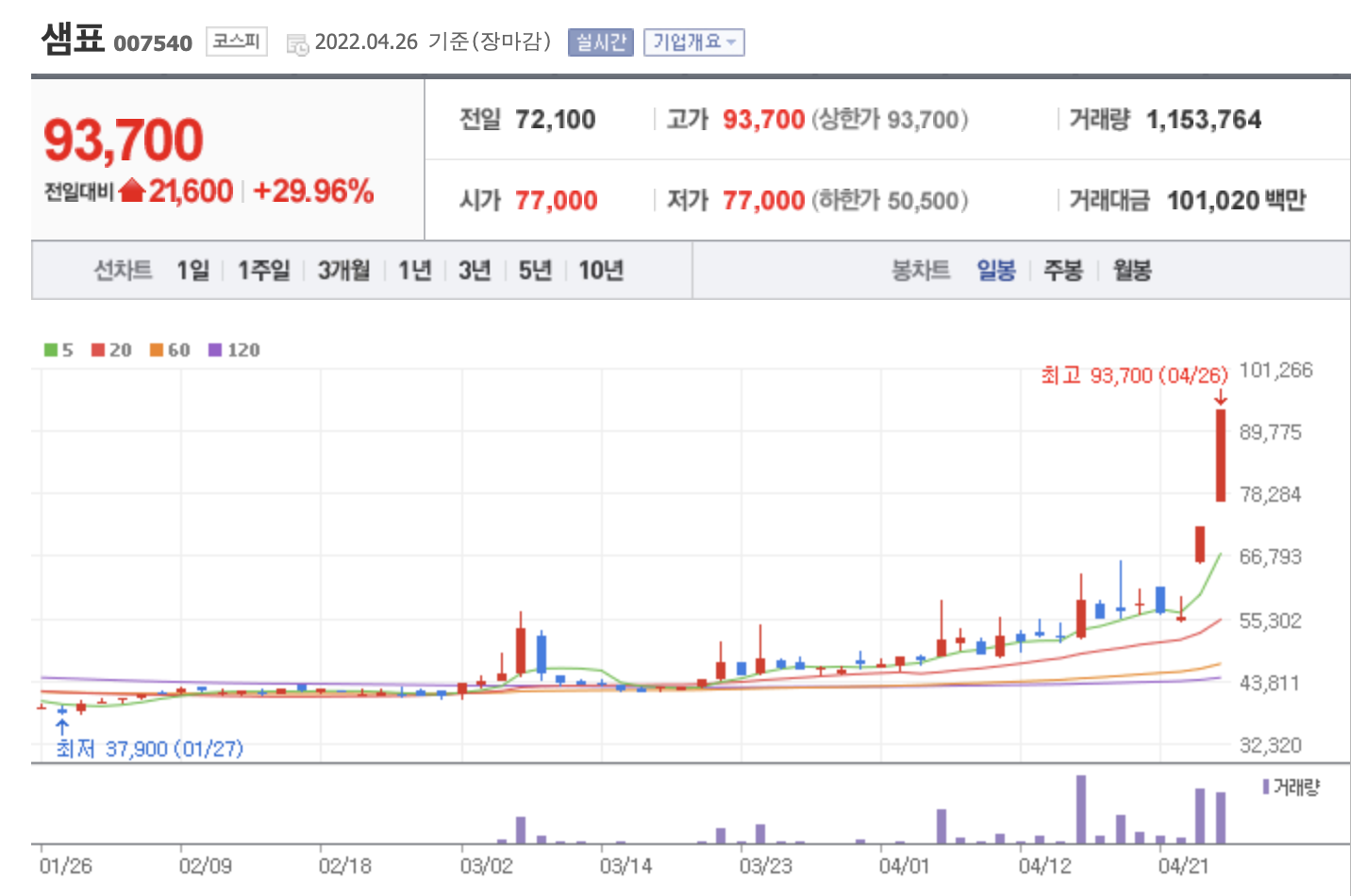Click the 상한가 93,700 text

click(890, 120)
